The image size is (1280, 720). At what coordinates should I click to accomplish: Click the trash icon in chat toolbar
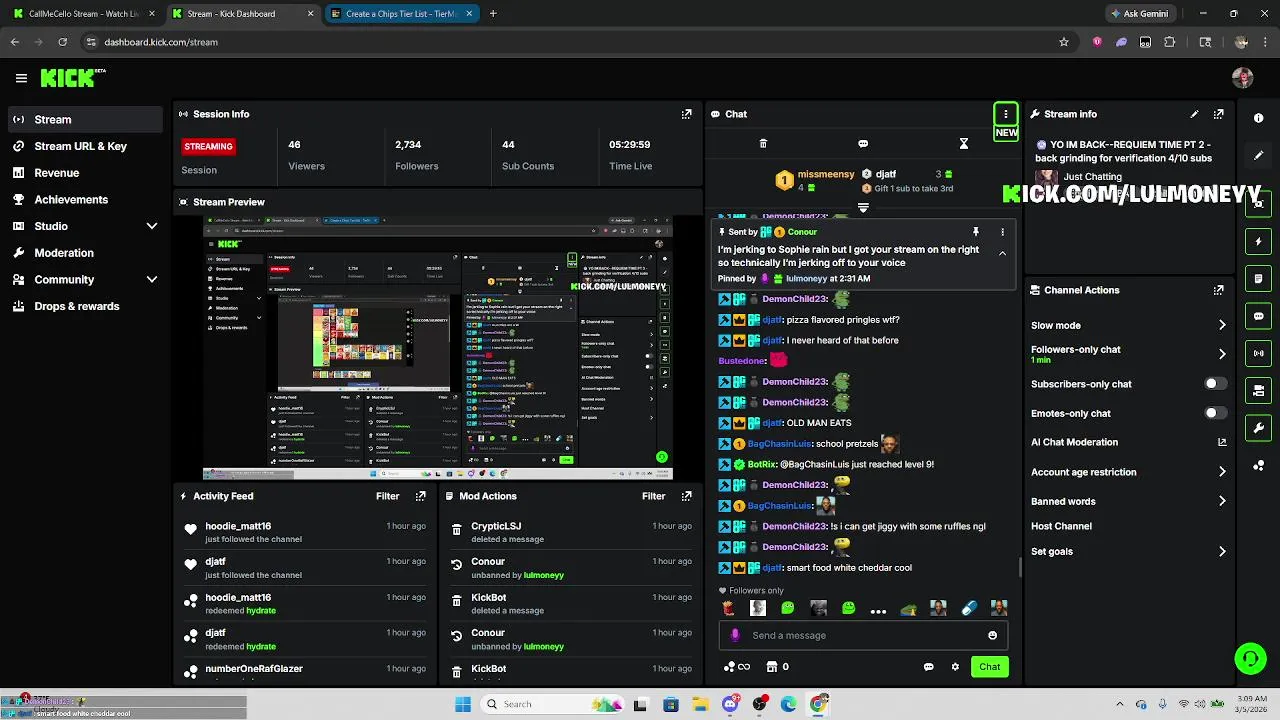coord(763,144)
